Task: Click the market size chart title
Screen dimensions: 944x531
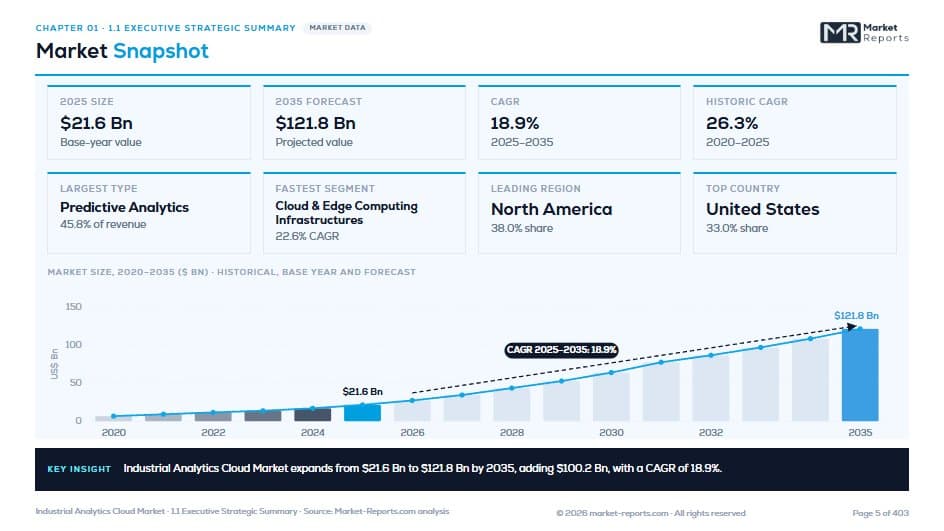Action: click(232, 272)
